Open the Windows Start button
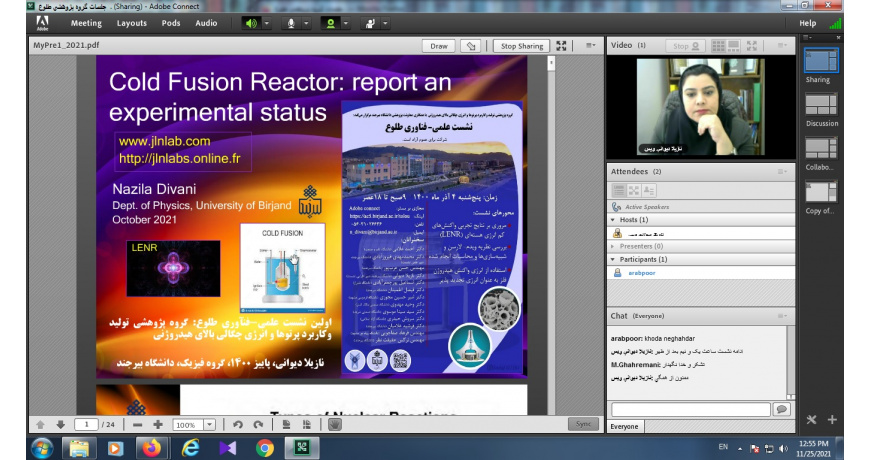870x460 pixels. point(43,448)
